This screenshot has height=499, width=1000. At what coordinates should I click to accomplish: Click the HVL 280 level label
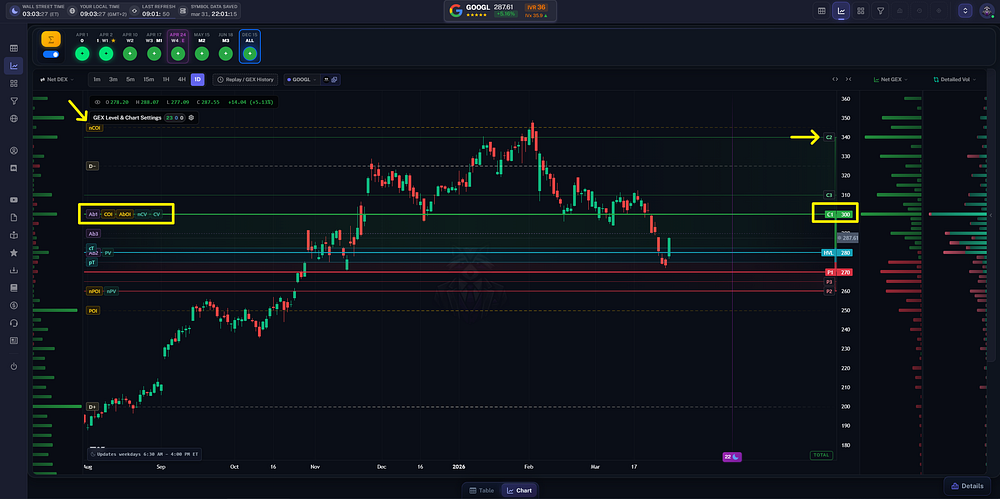(835, 253)
